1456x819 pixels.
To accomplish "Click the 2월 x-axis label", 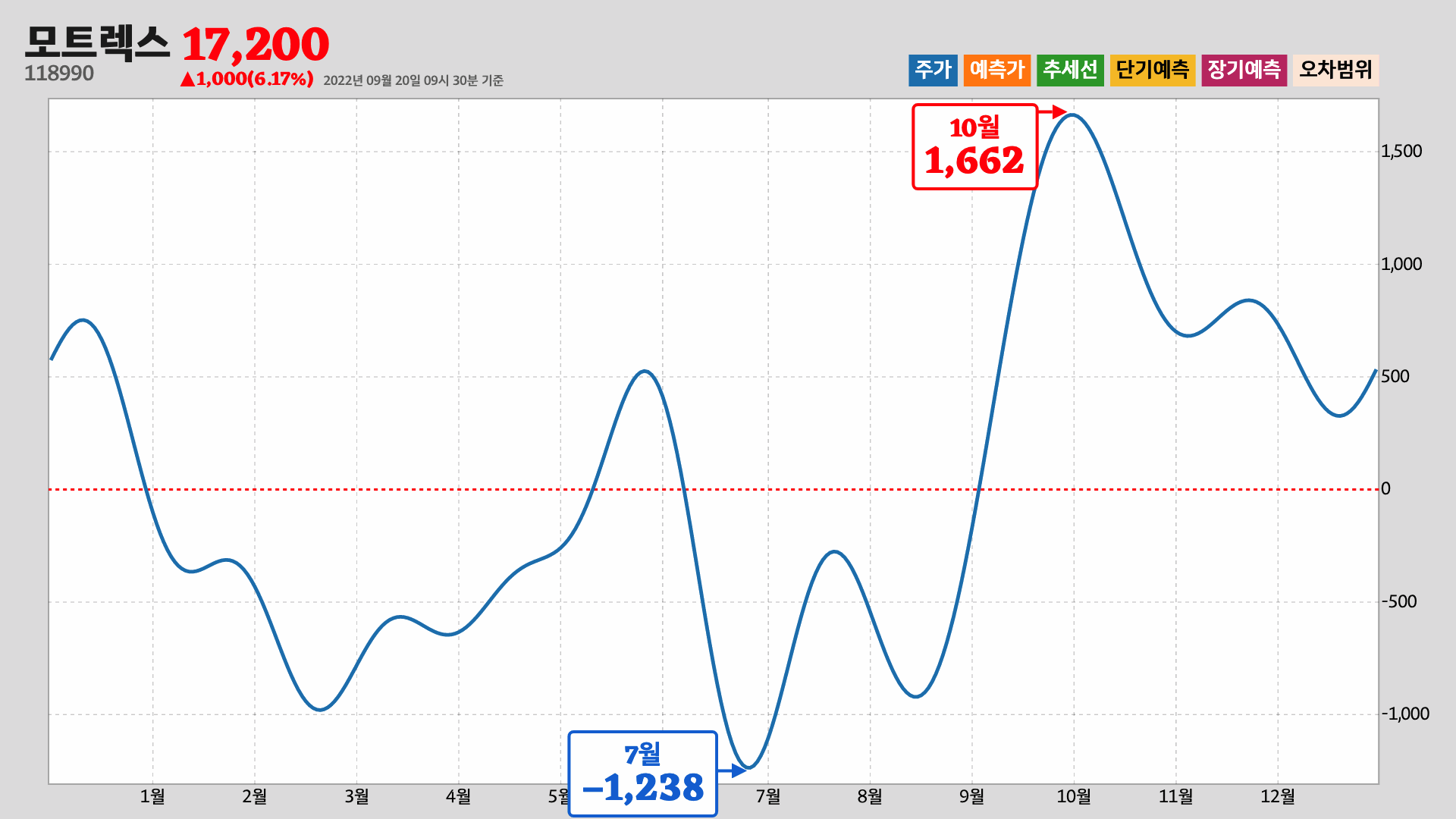I will (255, 796).
